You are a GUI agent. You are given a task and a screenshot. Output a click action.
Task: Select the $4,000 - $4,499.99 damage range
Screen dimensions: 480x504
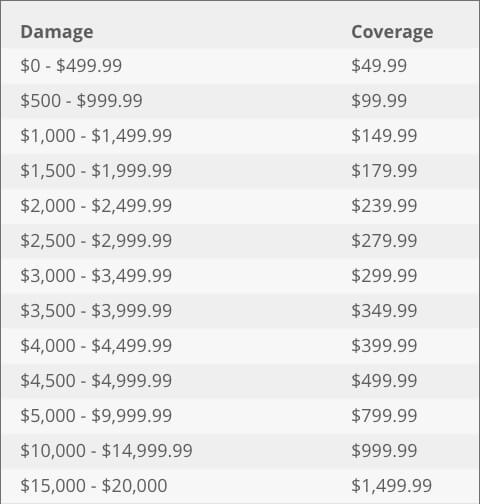pyautogui.click(x=96, y=346)
